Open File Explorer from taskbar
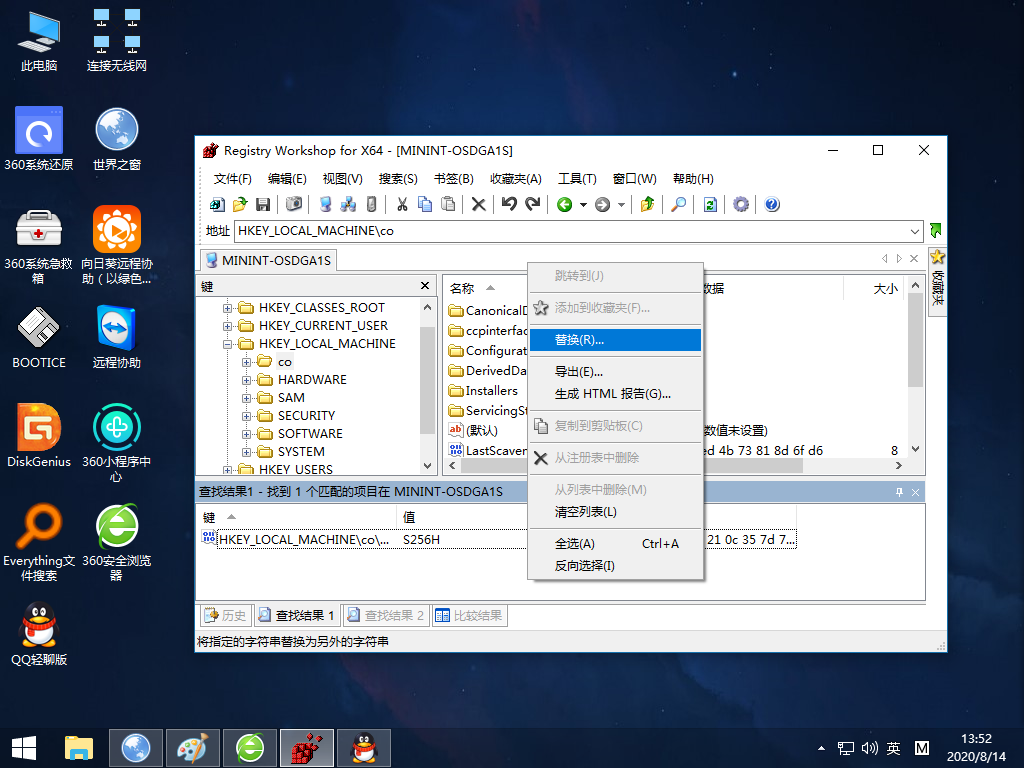This screenshot has height=768, width=1024. coord(78,748)
